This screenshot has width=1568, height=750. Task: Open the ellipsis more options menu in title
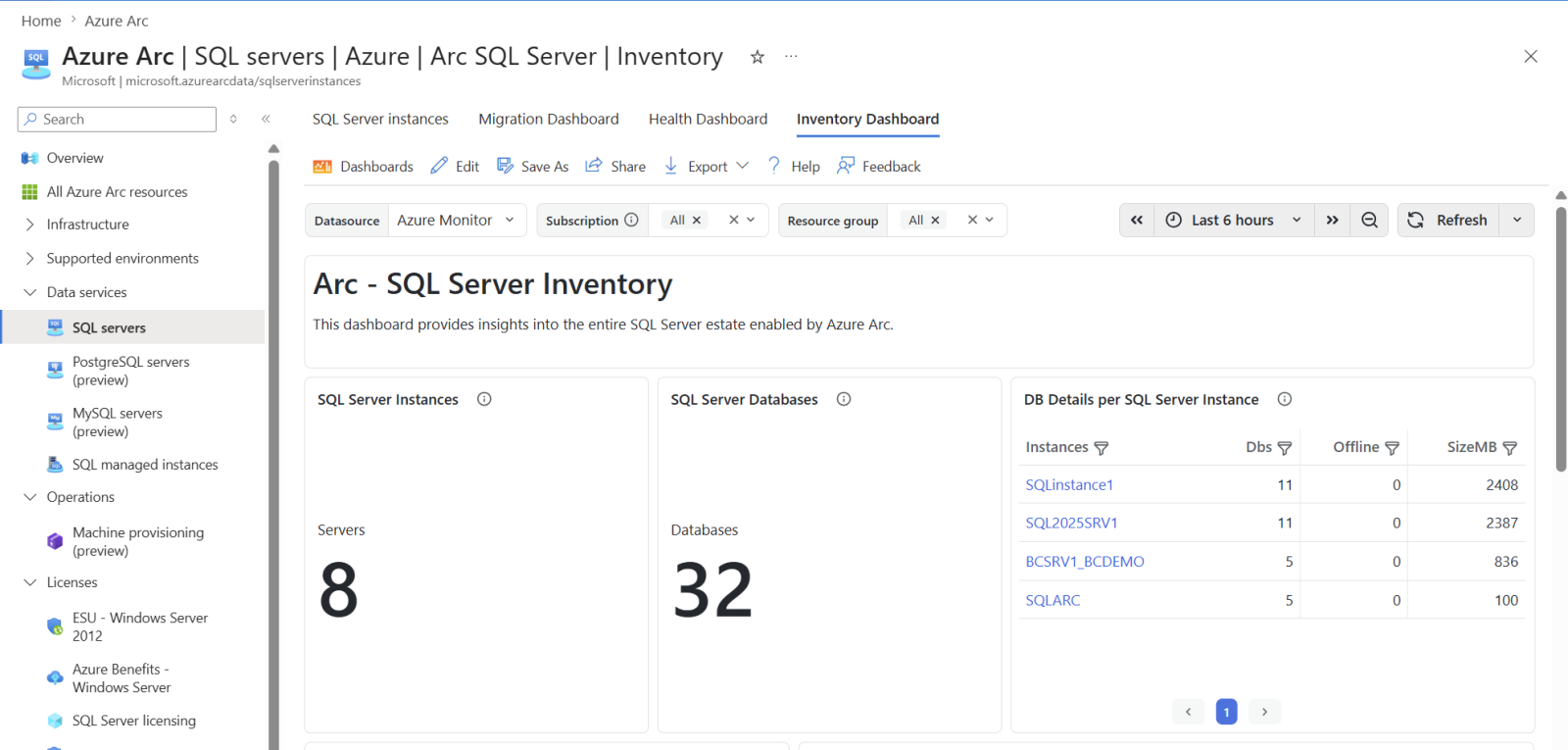791,57
